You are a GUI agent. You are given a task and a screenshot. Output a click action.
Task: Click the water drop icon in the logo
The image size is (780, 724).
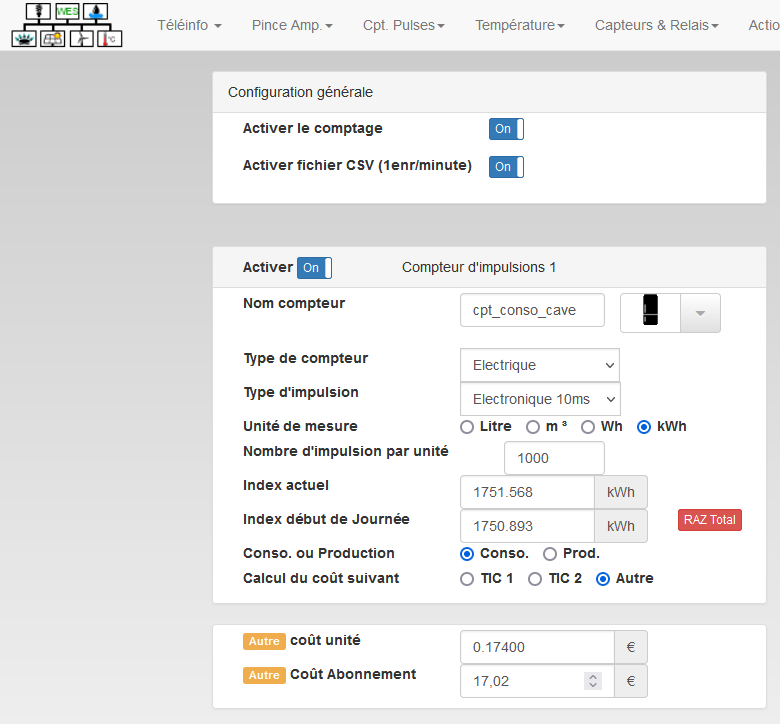96,13
